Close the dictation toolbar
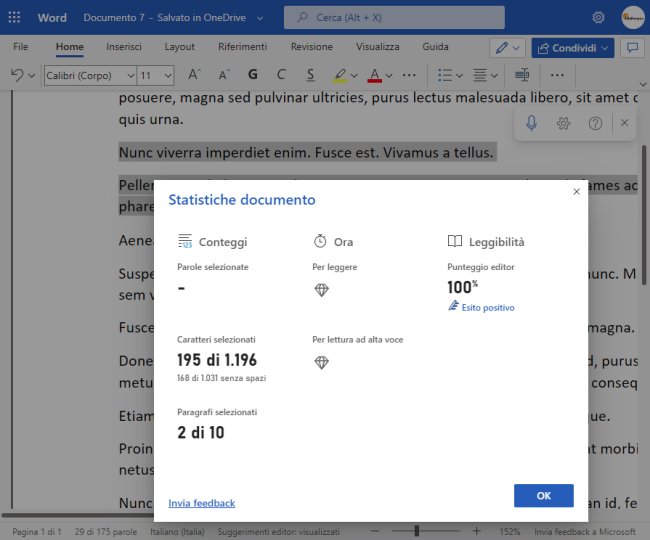 pos(624,123)
